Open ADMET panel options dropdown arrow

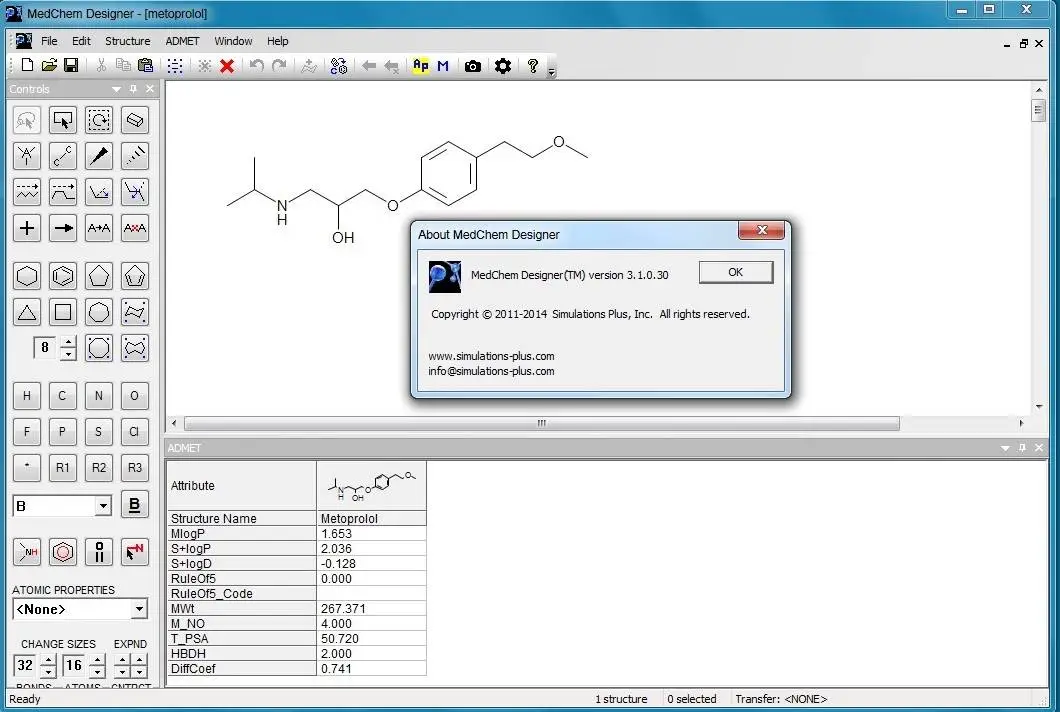click(x=1005, y=448)
